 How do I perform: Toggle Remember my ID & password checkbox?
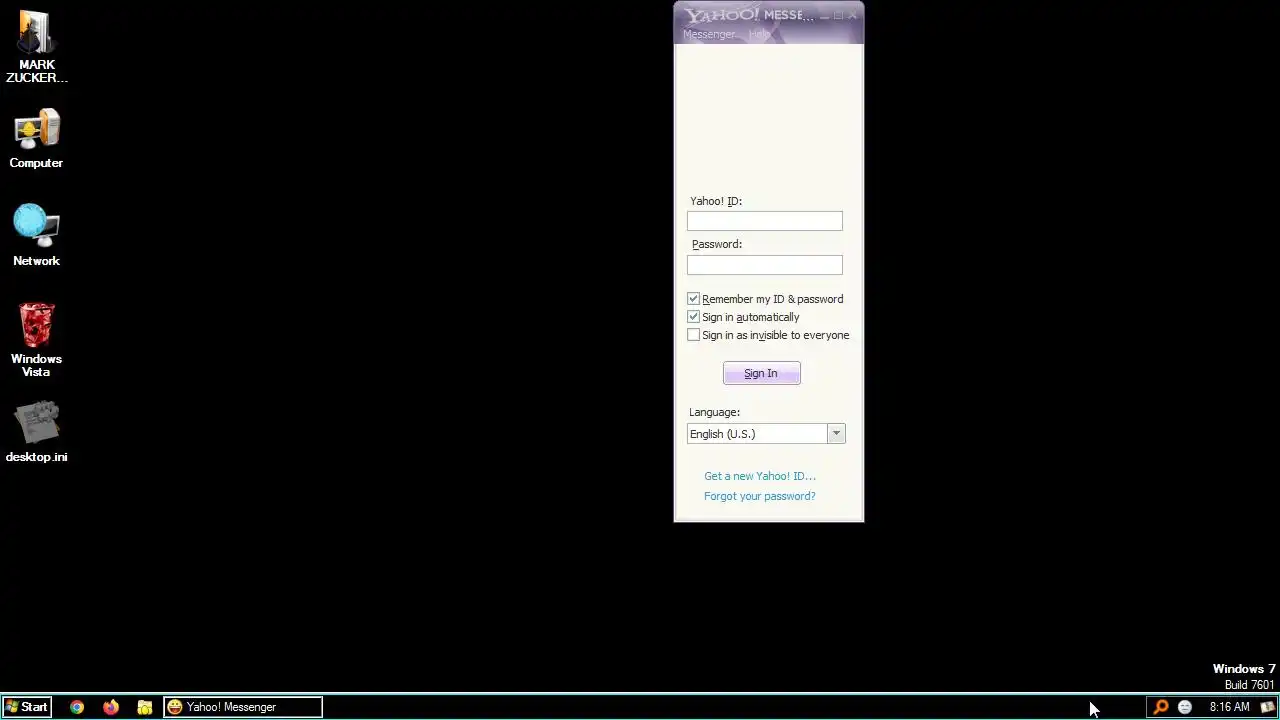coord(693,299)
